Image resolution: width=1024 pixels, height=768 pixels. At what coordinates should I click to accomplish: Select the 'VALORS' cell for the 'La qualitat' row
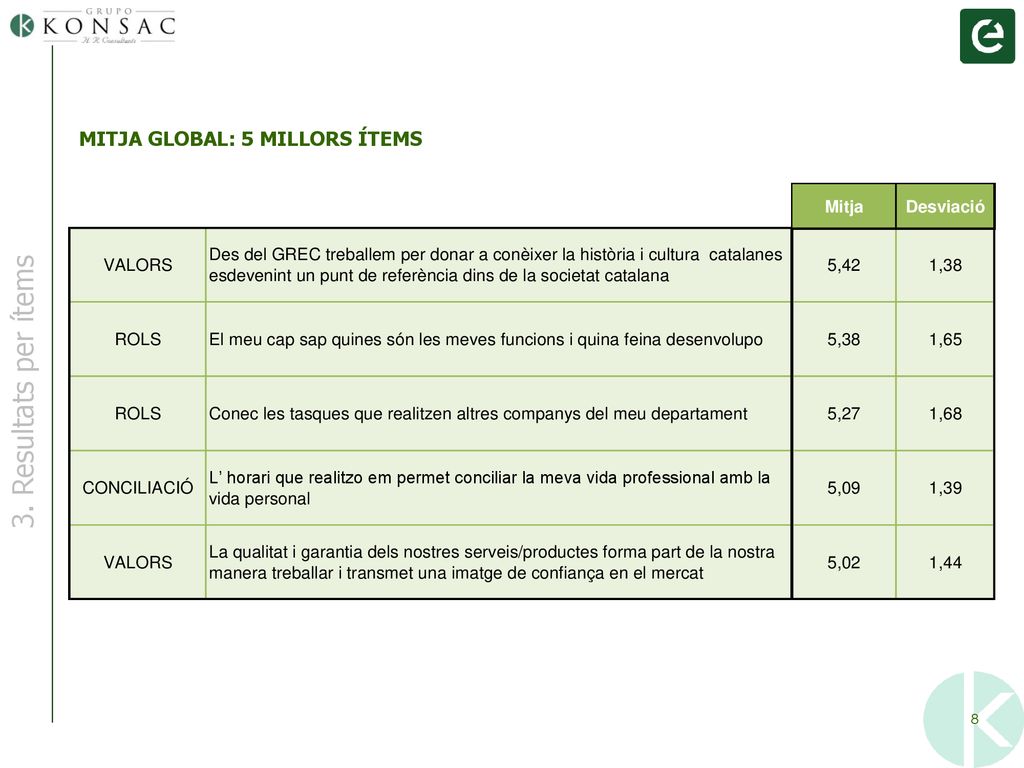(x=138, y=562)
